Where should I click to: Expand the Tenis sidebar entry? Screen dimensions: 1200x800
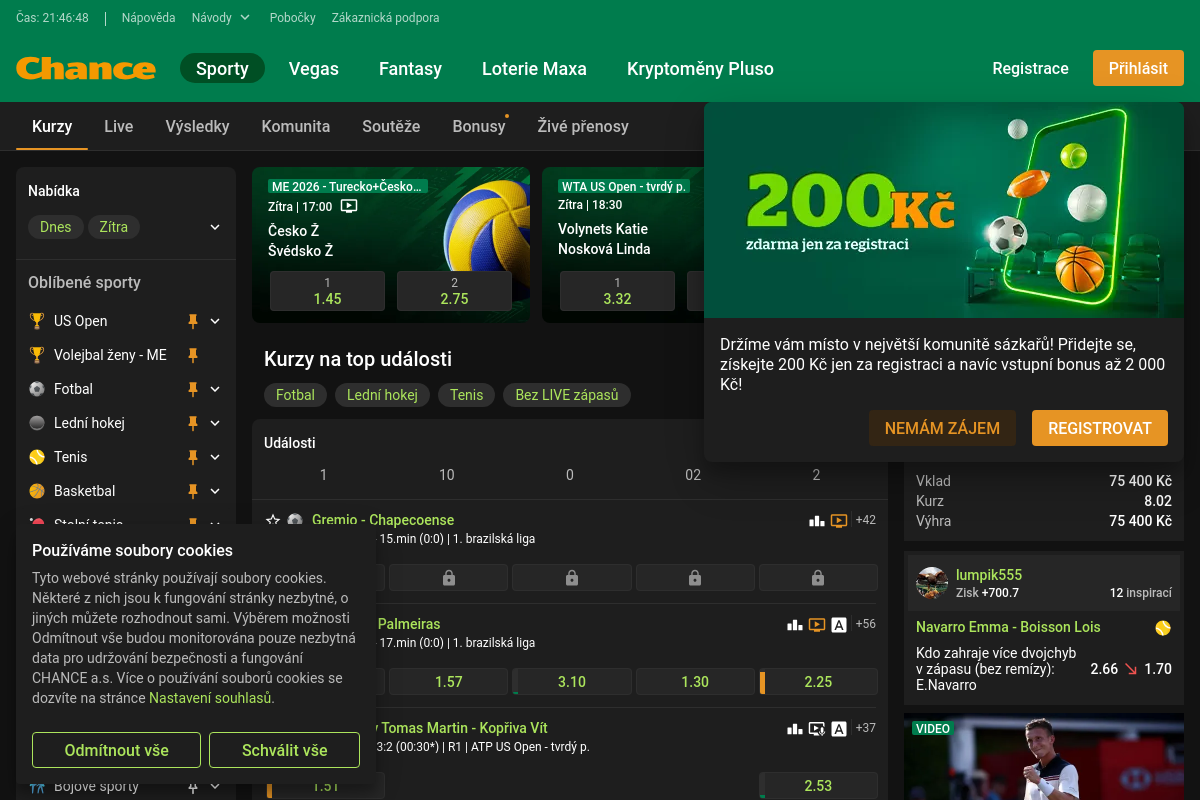coord(215,457)
